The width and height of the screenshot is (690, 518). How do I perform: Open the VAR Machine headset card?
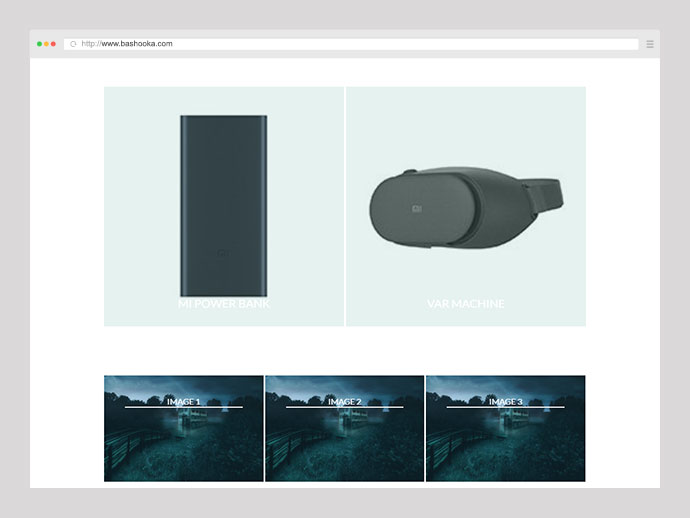(466, 206)
